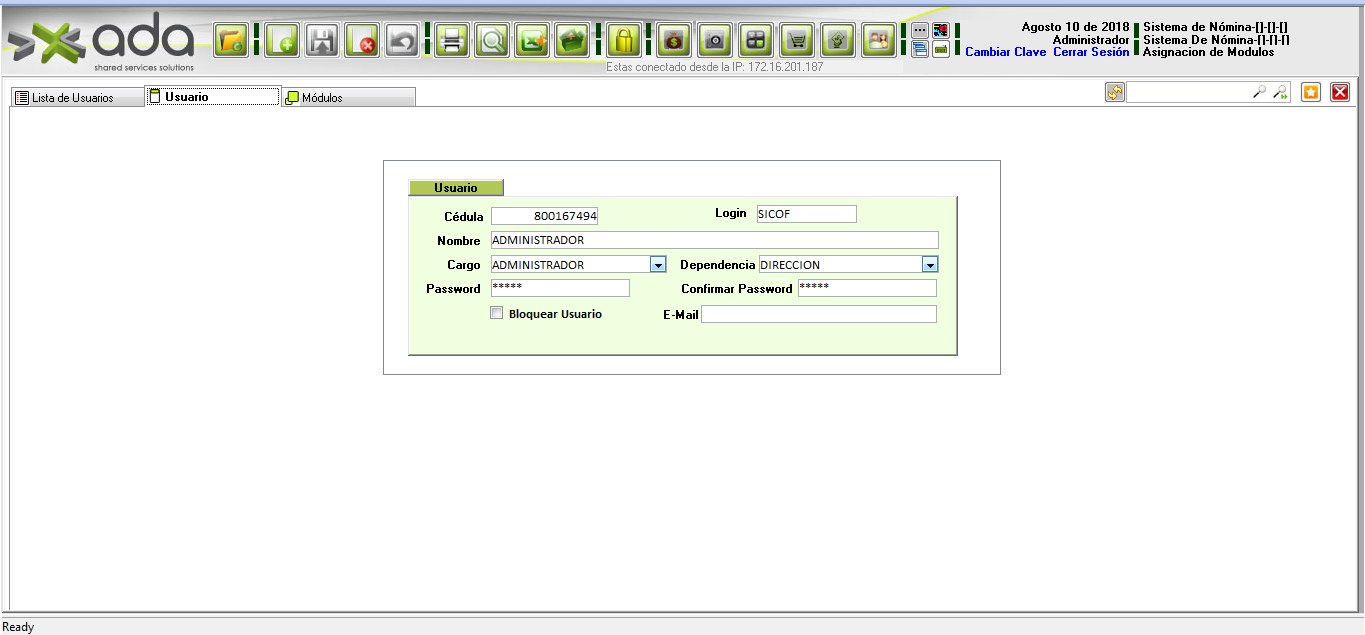Viewport: 1365px width, 635px height.
Task: Click the new record icon with green plus
Action: (x=281, y=41)
